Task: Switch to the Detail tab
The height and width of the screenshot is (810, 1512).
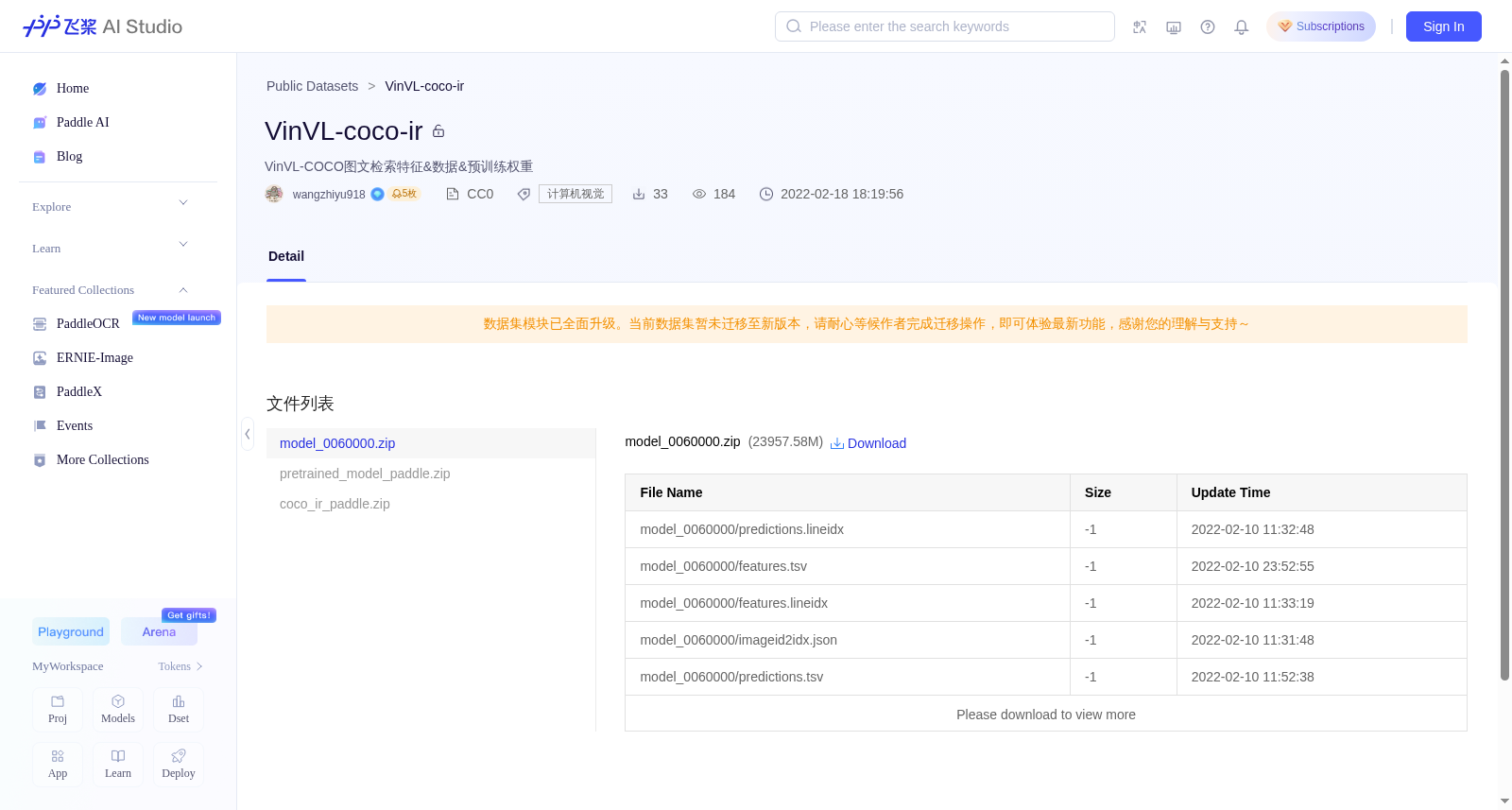Action: 286,256
